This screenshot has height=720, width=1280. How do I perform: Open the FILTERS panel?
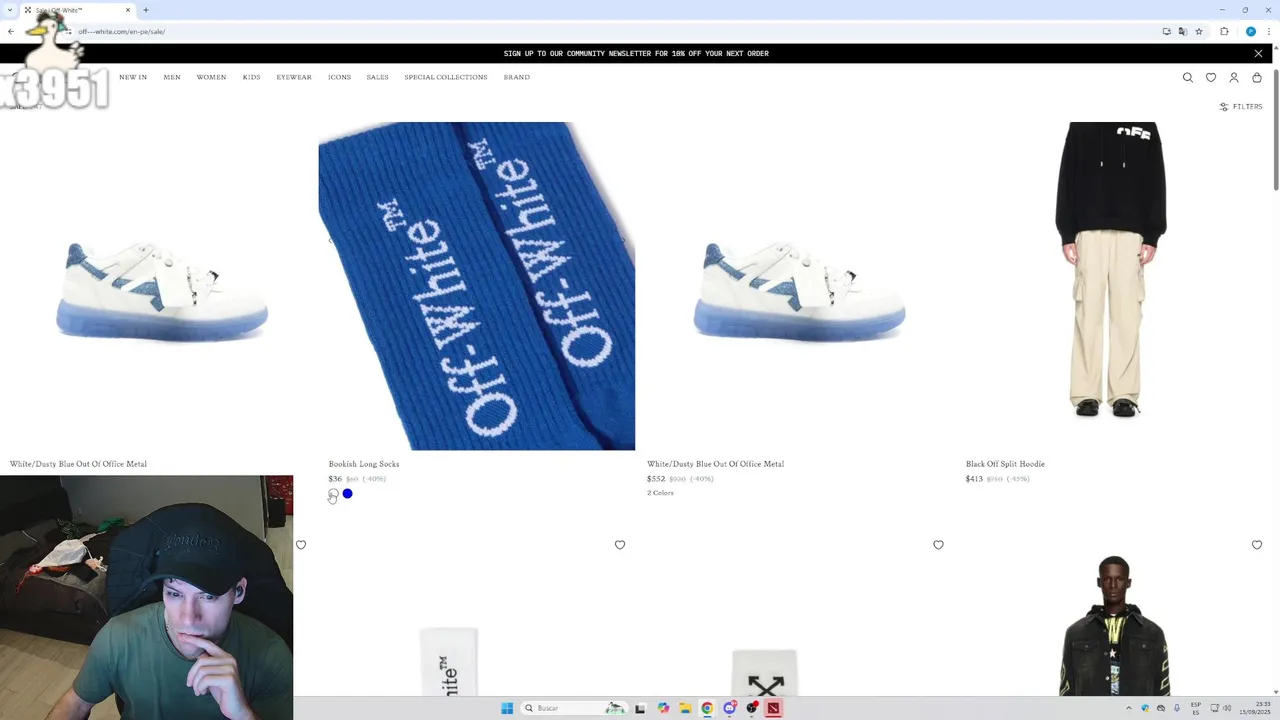point(1241,106)
